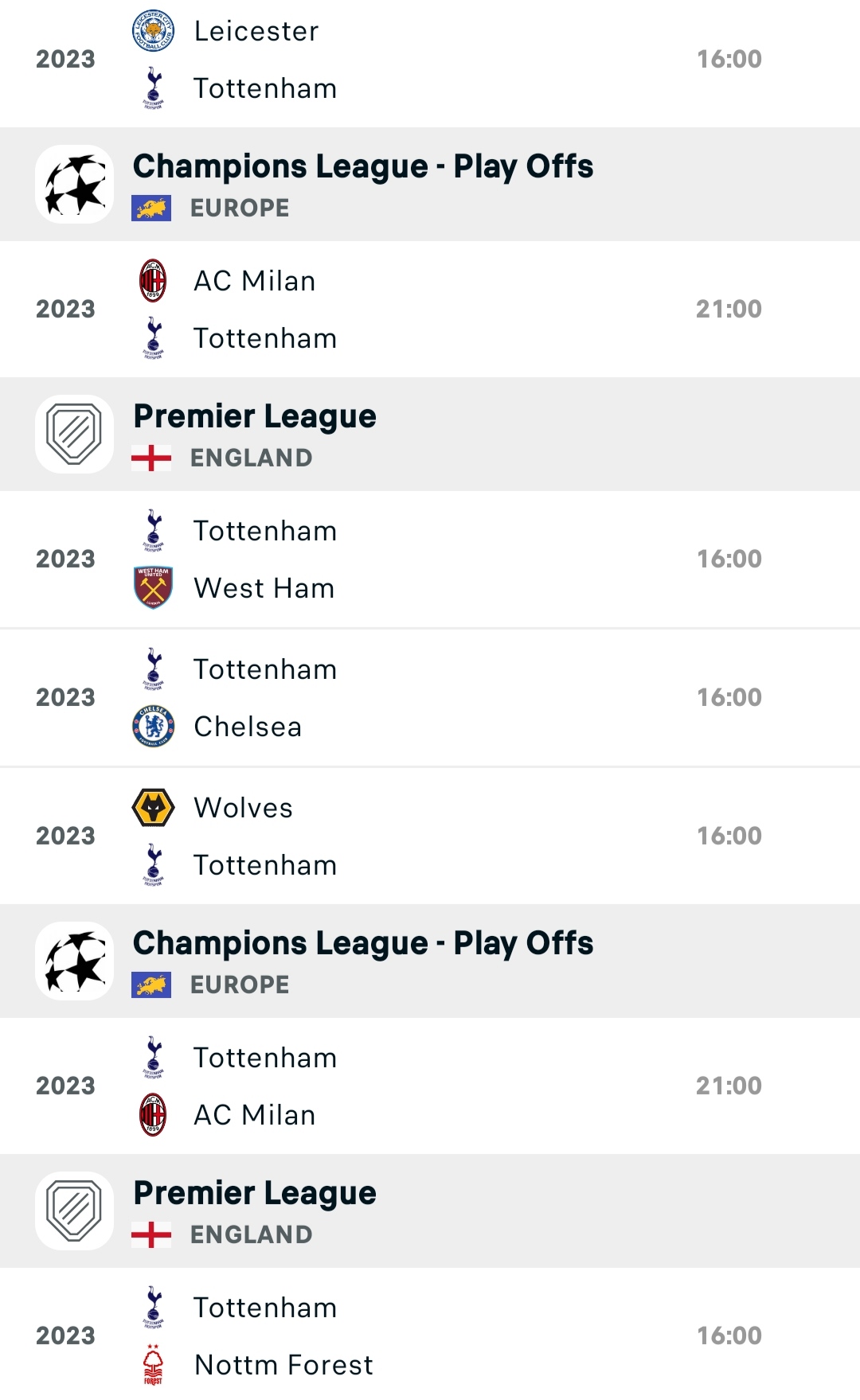Tap the first Champions League star-ball logo
Viewport: 860px width, 1400px height.
(75, 184)
